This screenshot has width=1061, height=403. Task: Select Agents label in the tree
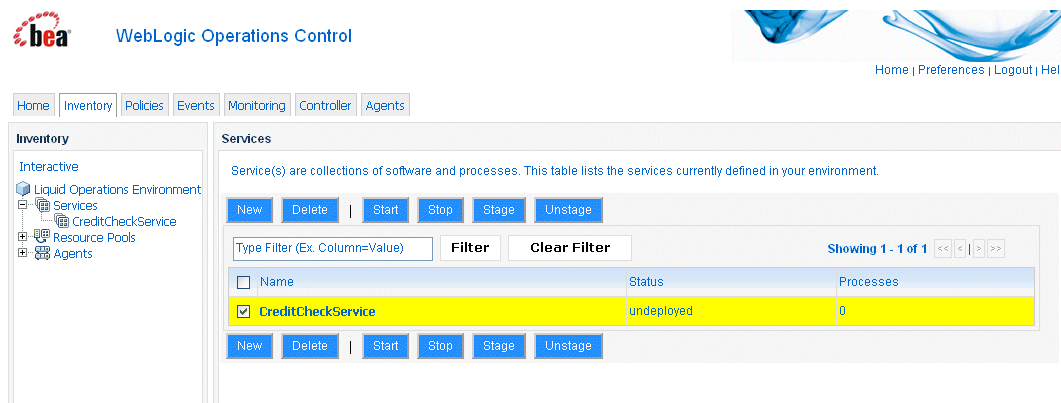pyautogui.click(x=73, y=254)
